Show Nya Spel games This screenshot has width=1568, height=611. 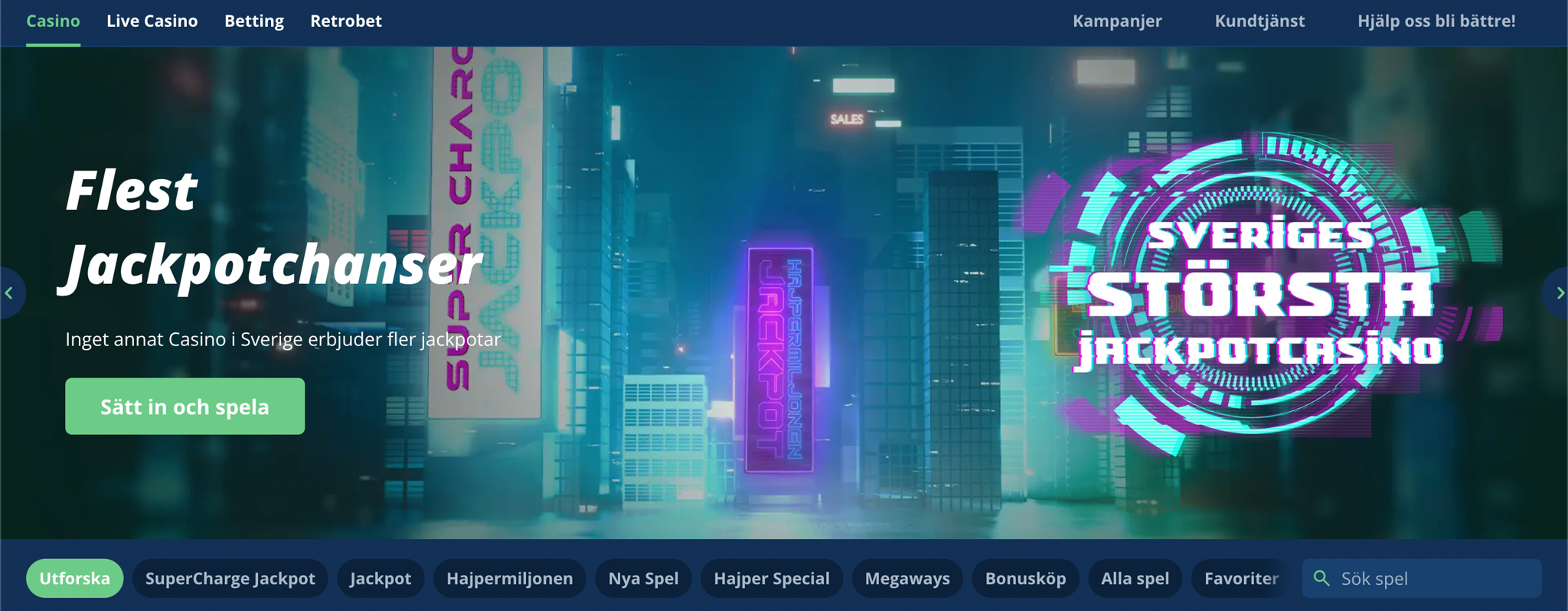[x=643, y=579]
